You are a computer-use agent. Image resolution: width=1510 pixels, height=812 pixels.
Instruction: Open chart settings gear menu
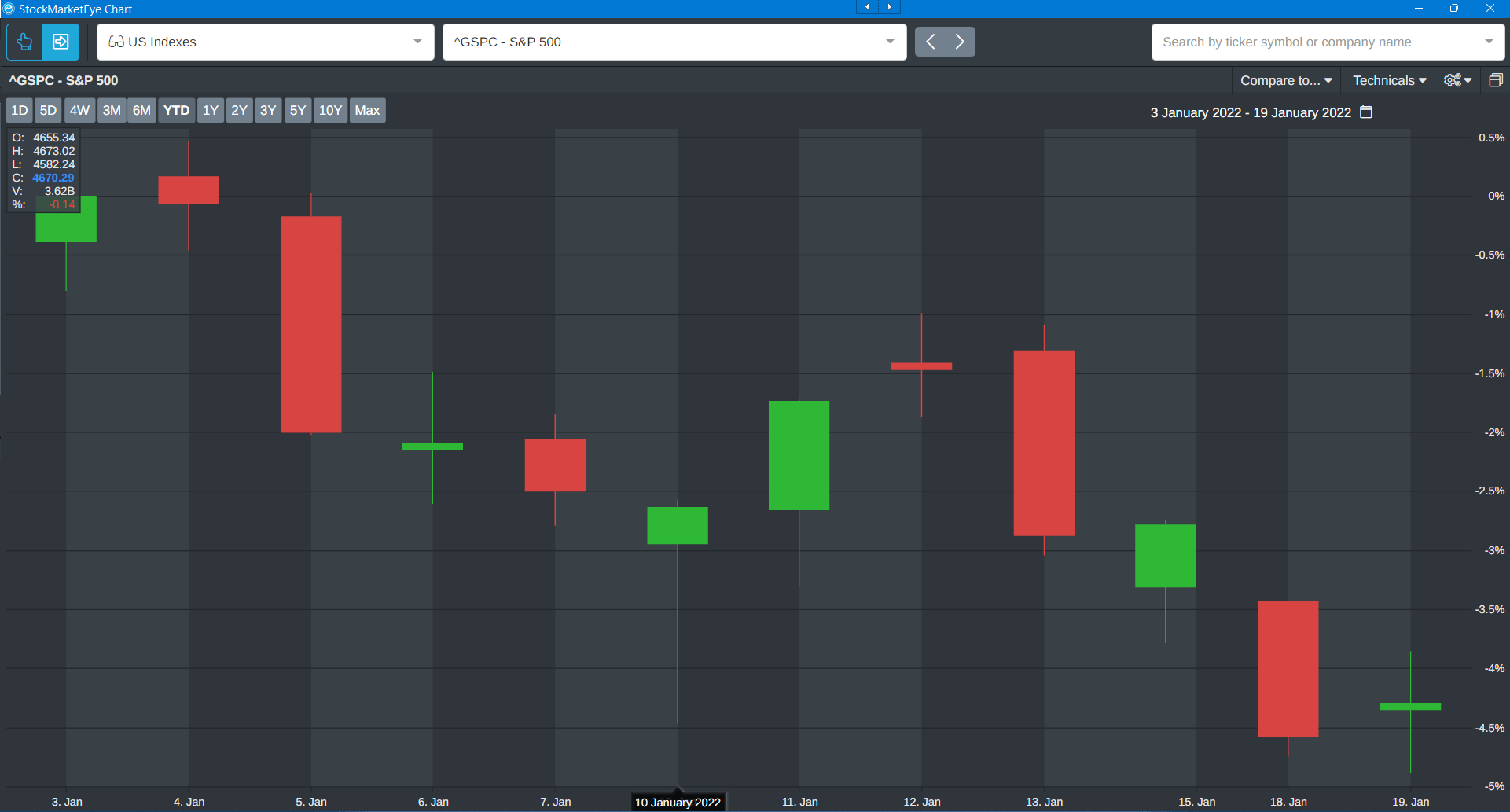tap(1458, 80)
